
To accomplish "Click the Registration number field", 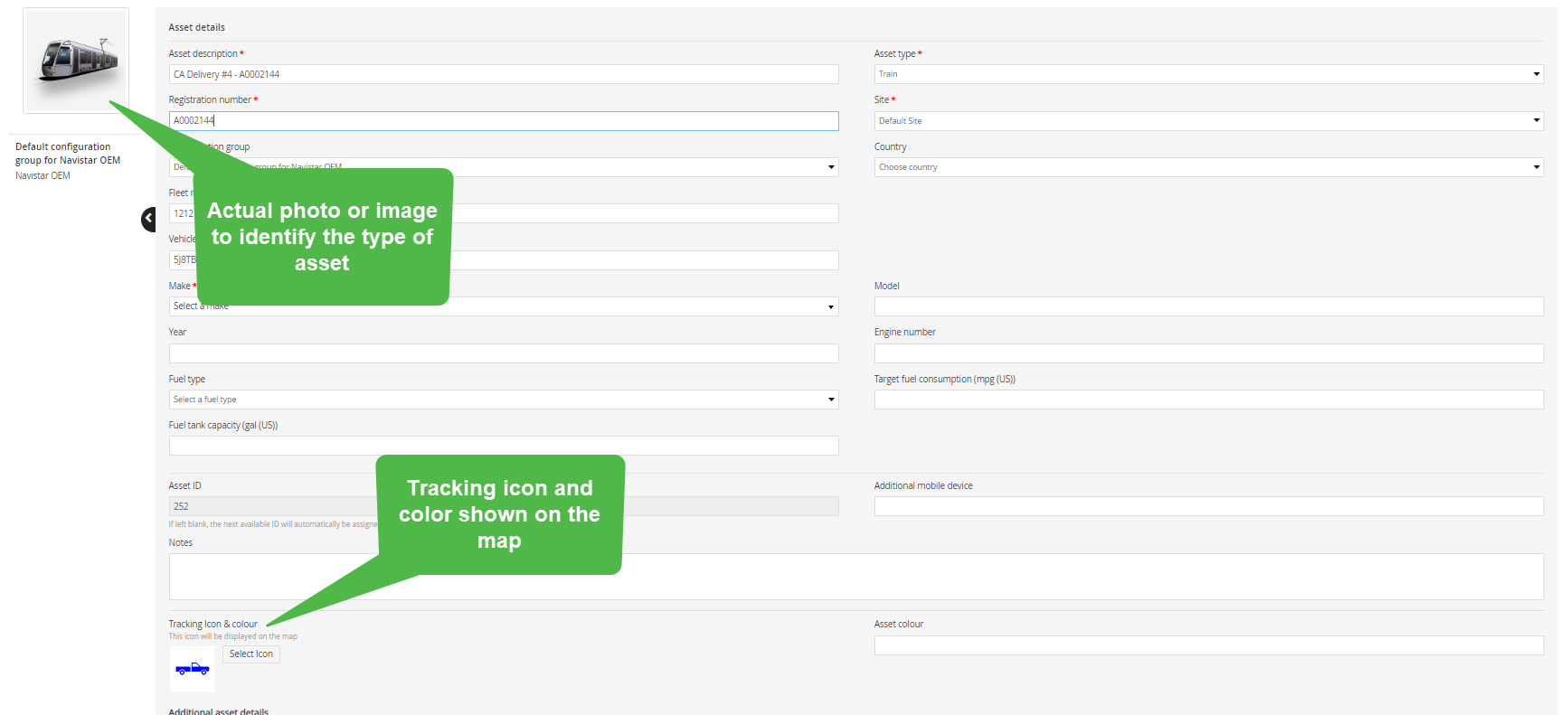I will [504, 121].
